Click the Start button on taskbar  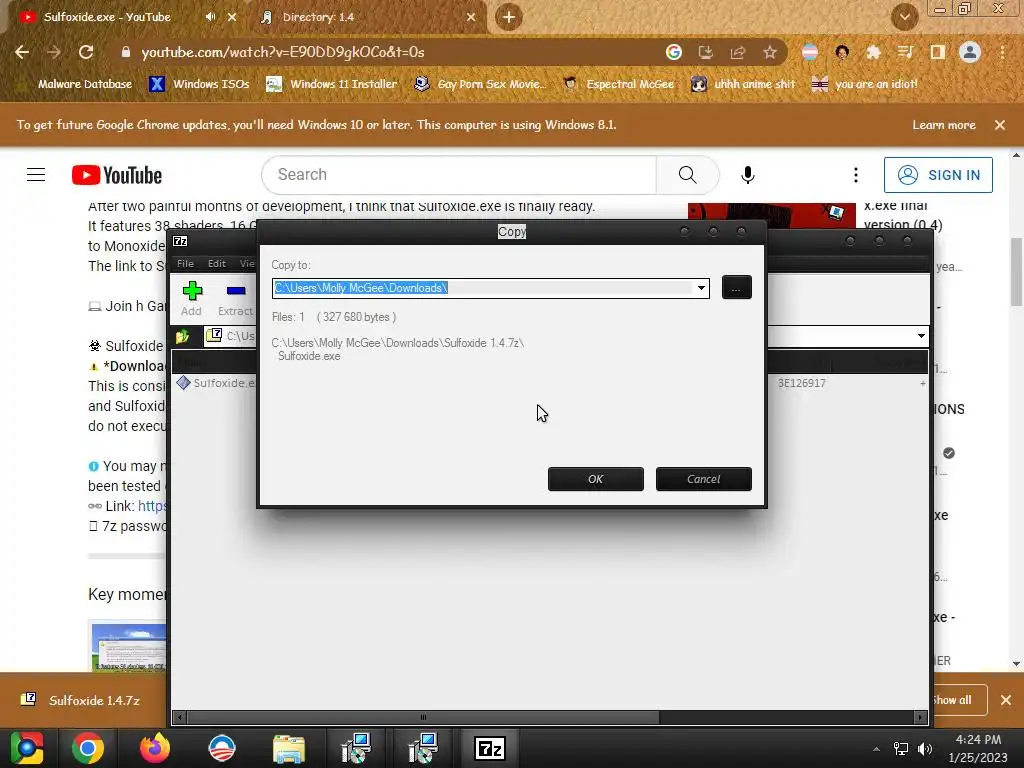click(x=26, y=748)
